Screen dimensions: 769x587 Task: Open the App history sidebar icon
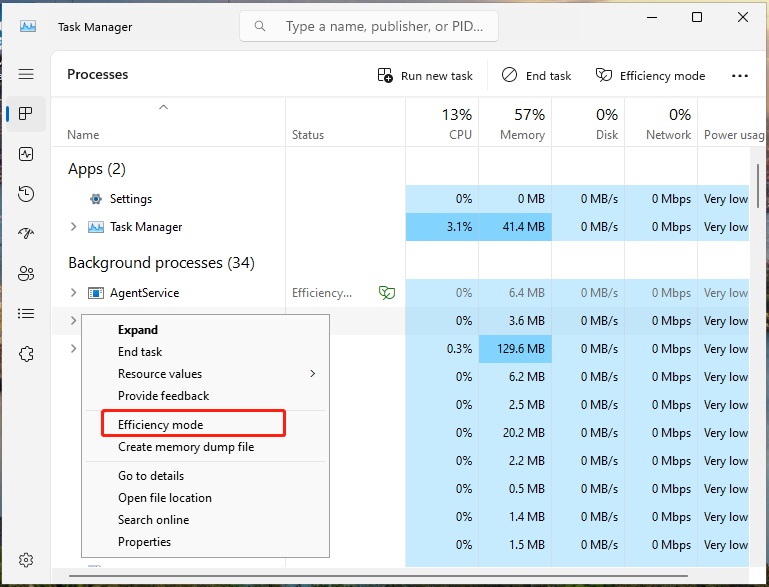[x=26, y=194]
